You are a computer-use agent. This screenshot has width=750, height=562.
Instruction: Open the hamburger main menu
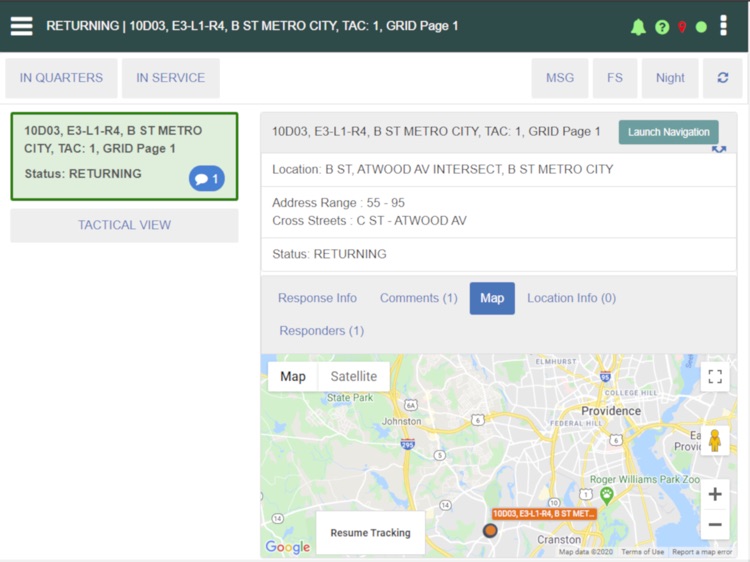(x=22, y=26)
